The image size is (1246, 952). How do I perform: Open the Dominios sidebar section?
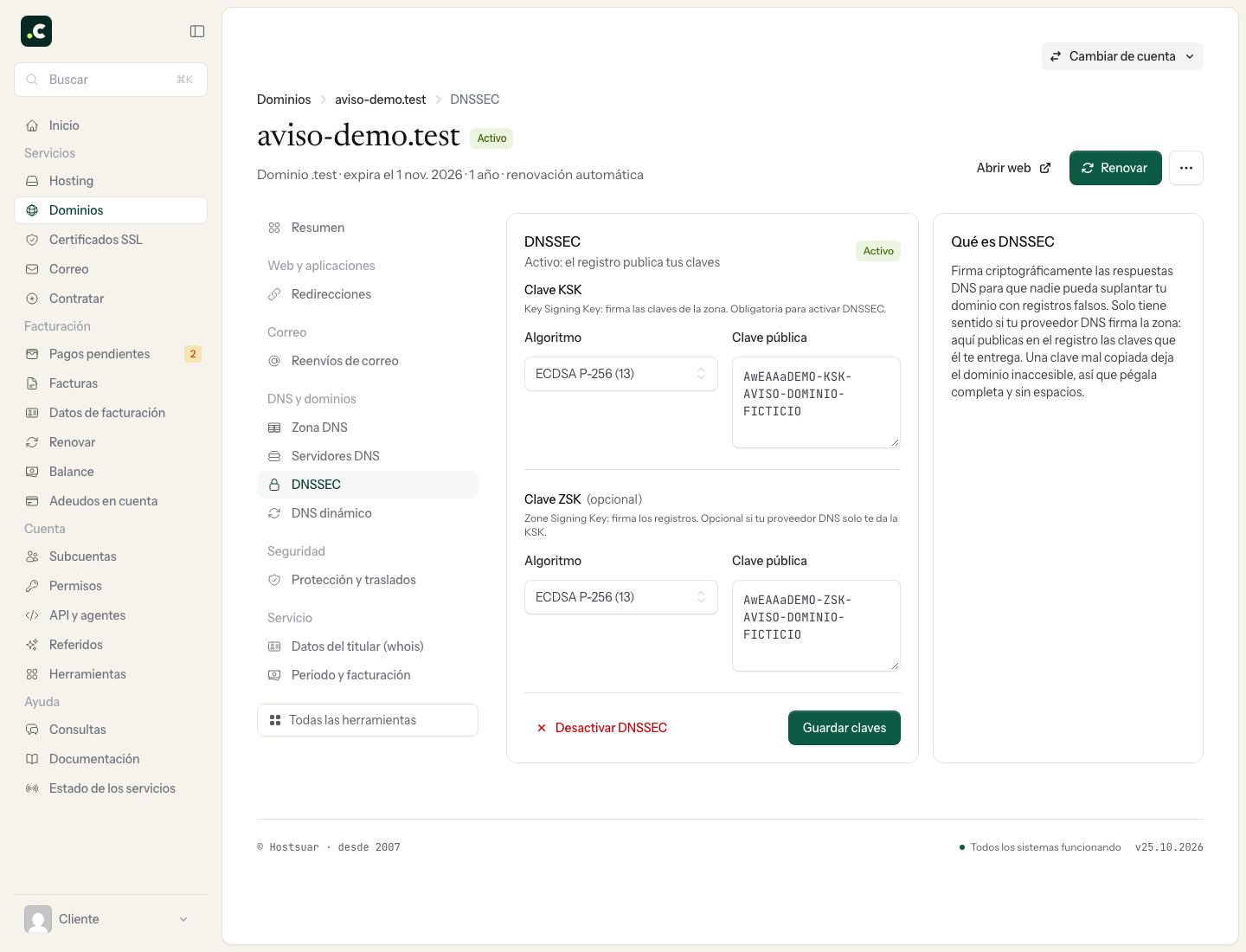click(x=111, y=210)
